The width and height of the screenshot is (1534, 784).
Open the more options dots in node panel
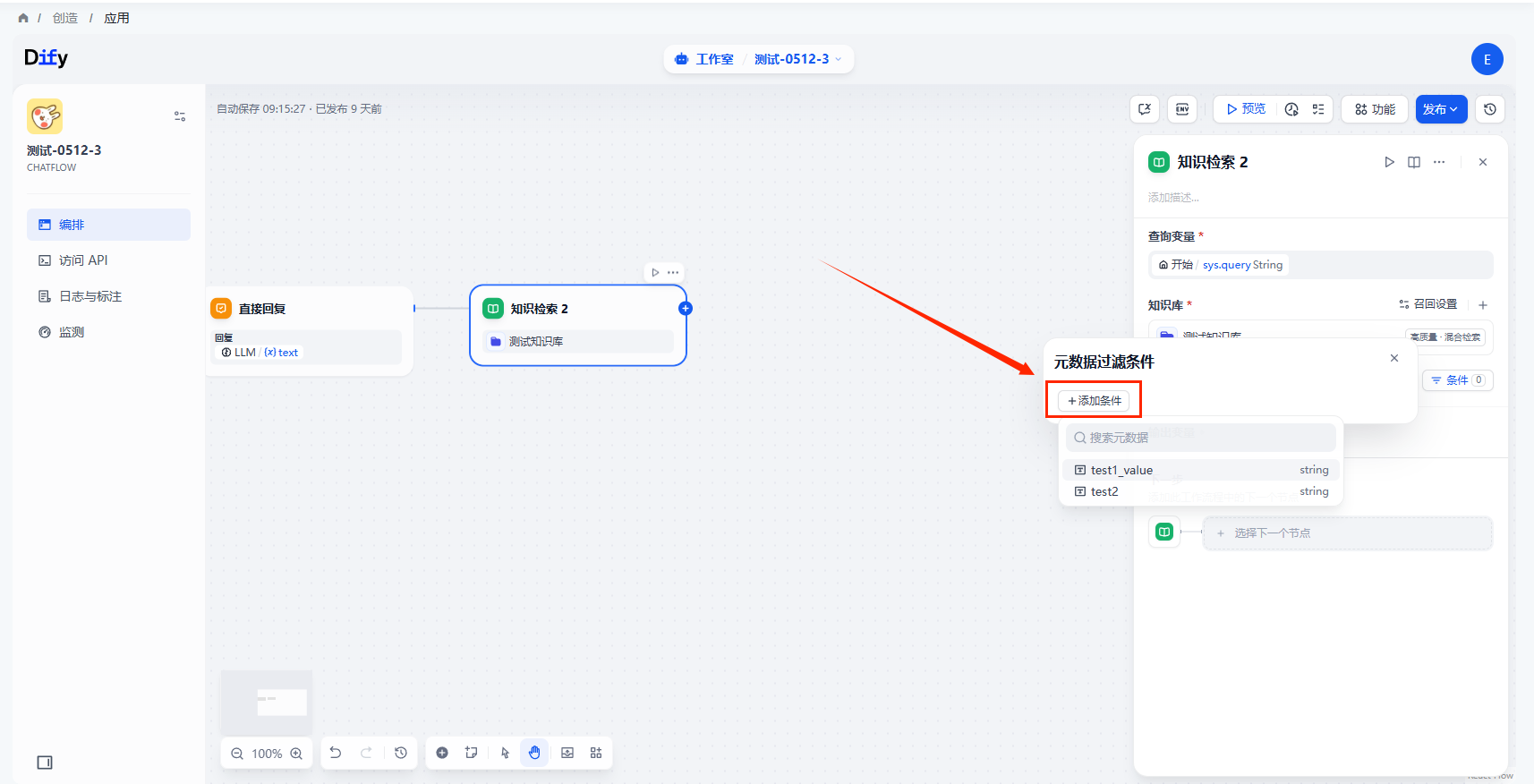point(1439,162)
